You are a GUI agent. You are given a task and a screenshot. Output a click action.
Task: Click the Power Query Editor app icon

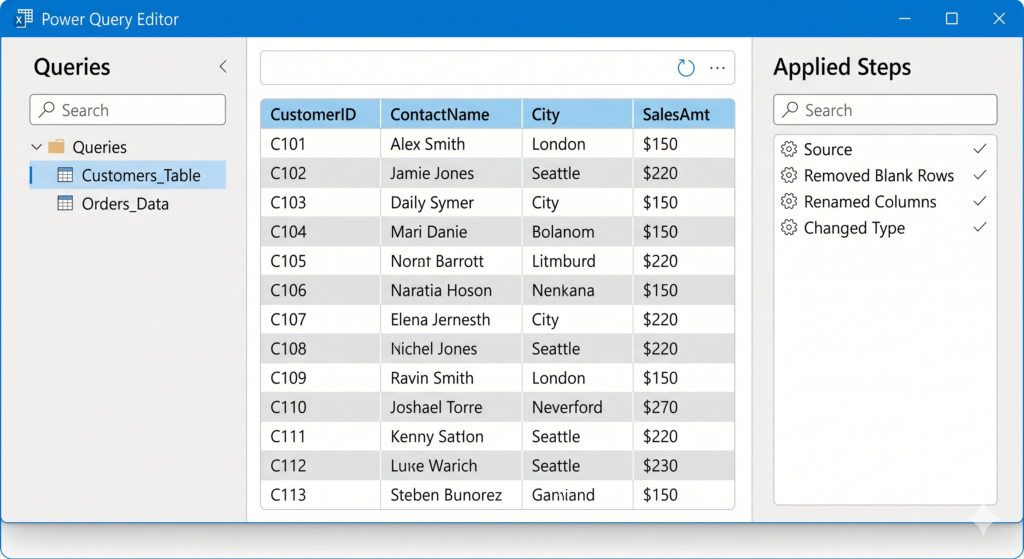point(24,18)
